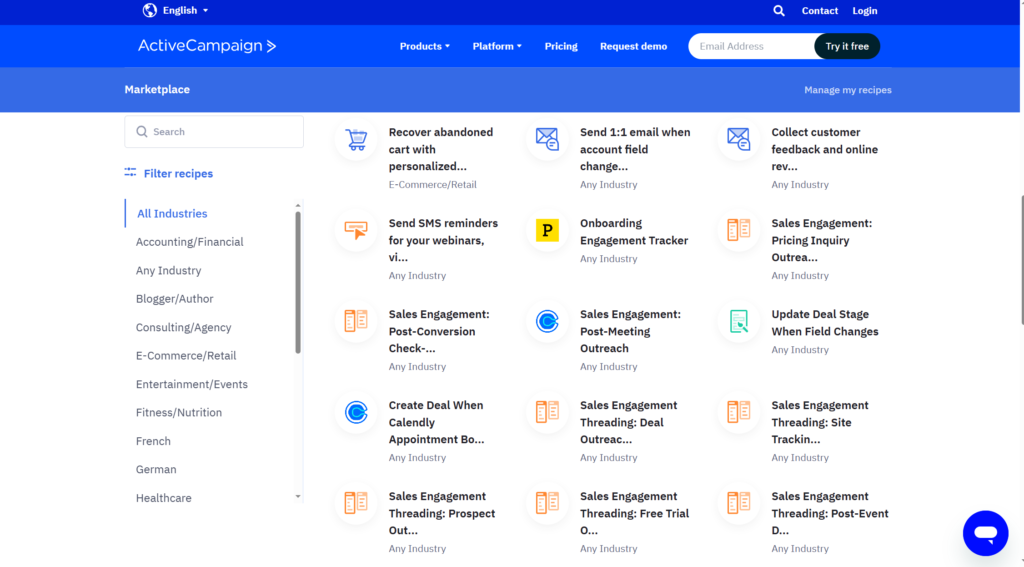Open Manage my recipes
Viewport: 1024px width, 567px height.
(x=848, y=90)
